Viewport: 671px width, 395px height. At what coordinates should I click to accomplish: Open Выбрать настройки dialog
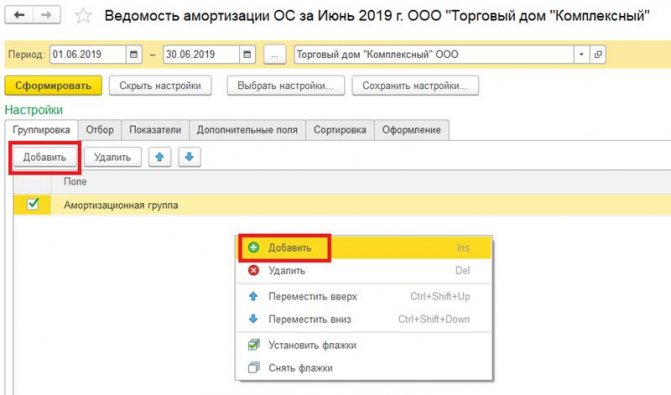(x=285, y=86)
